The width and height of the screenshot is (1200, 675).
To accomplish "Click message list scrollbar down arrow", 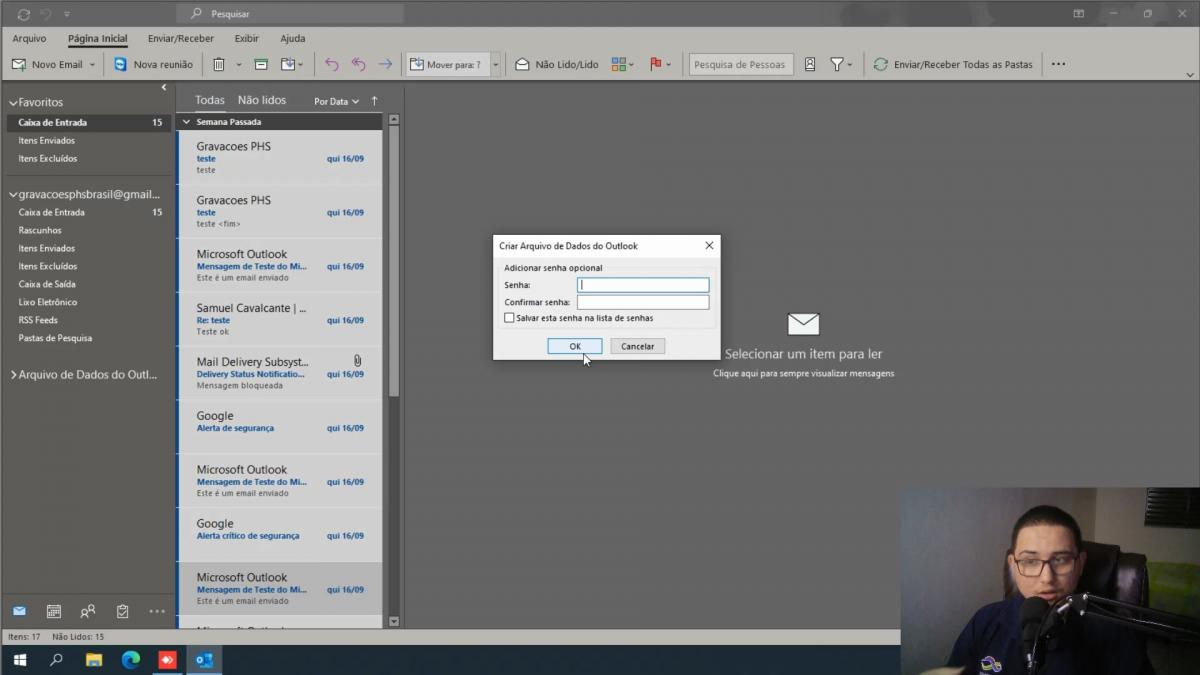I will [x=393, y=621].
